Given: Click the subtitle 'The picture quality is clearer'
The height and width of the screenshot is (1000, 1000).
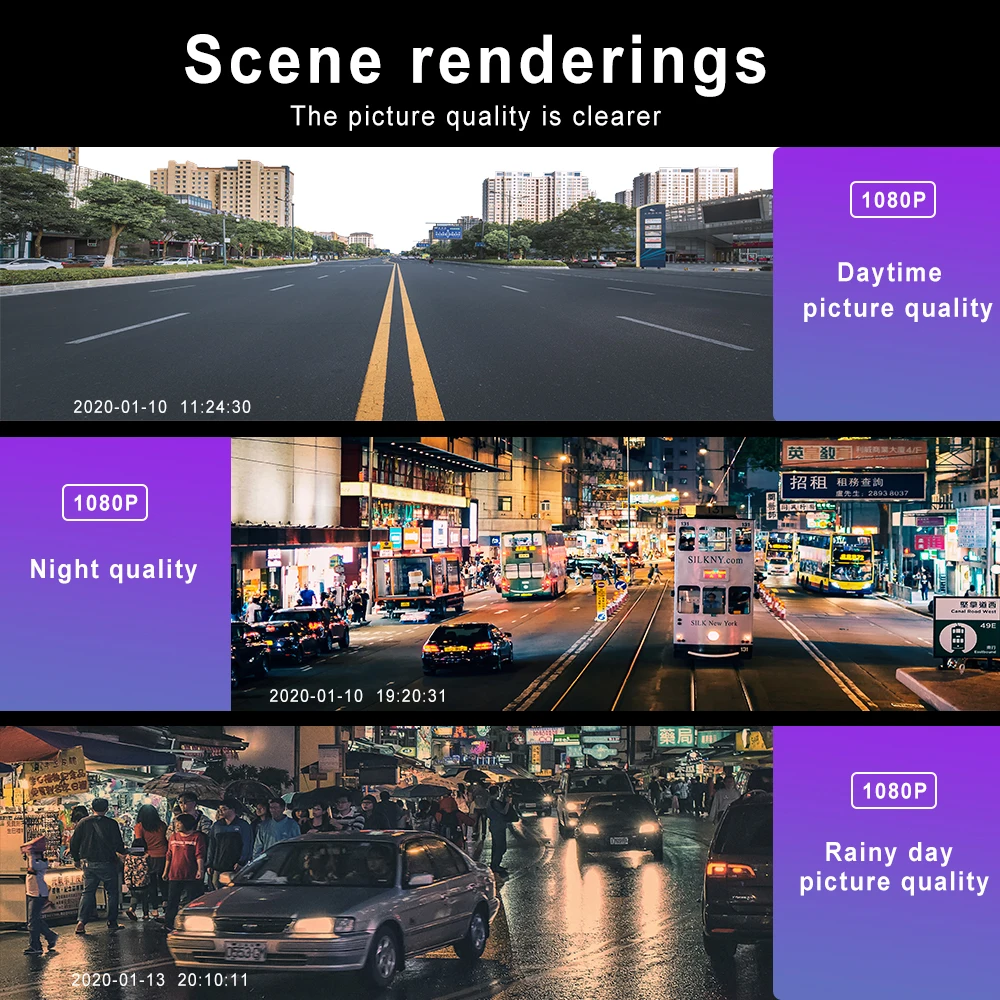Looking at the screenshot, I should click(476, 117).
